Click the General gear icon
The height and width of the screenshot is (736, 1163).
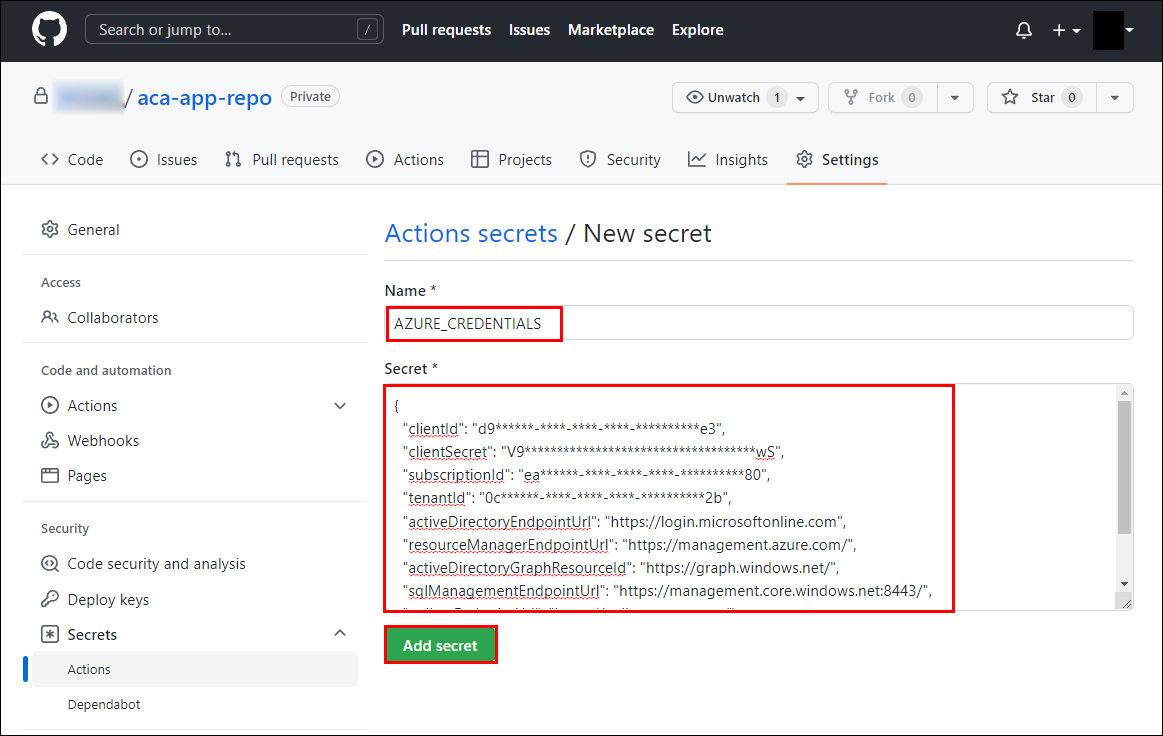tap(50, 230)
